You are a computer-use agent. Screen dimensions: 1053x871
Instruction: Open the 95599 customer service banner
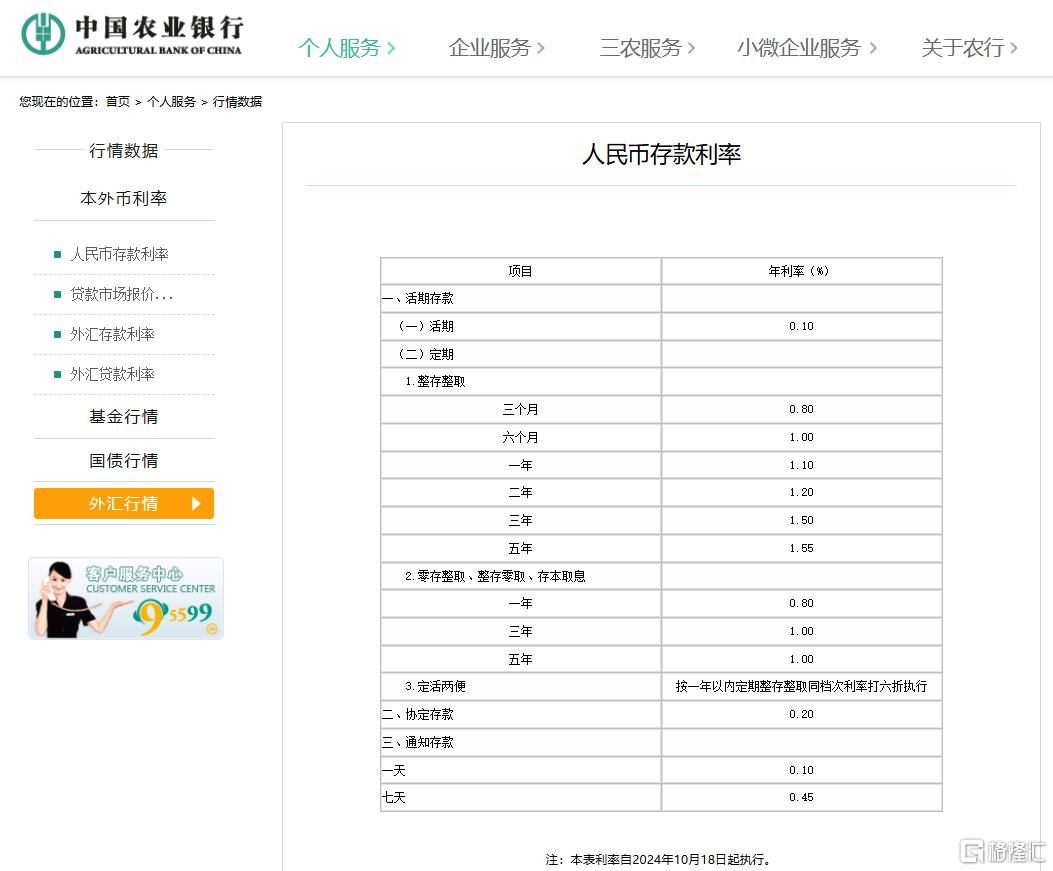pos(126,598)
